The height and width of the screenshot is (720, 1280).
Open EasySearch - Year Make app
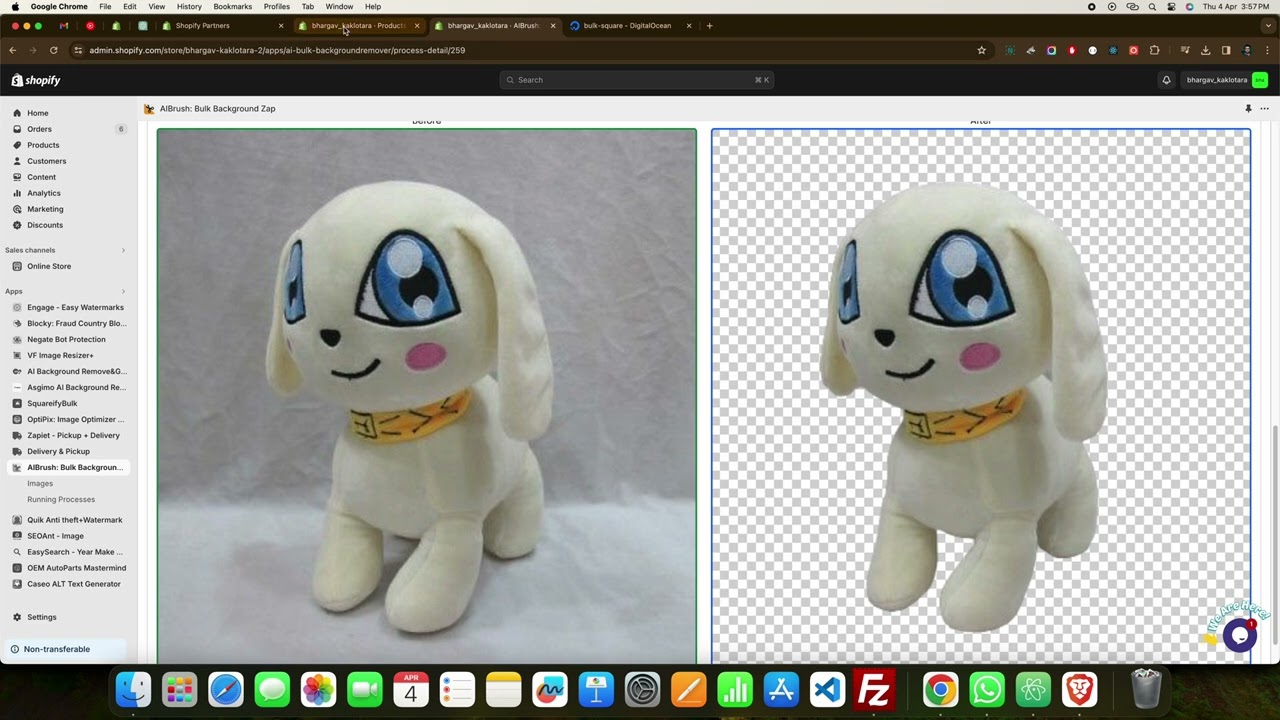[x=75, y=552]
